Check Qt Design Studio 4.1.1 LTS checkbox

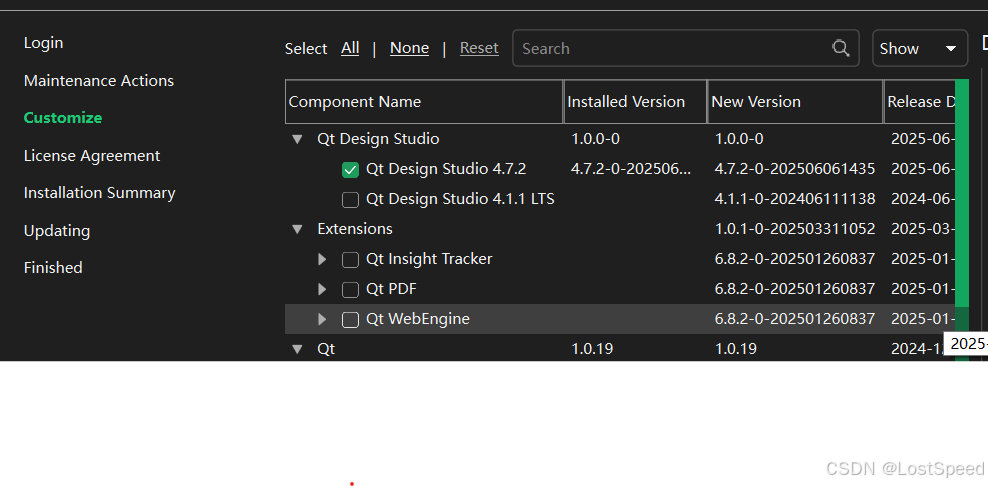pyautogui.click(x=350, y=200)
